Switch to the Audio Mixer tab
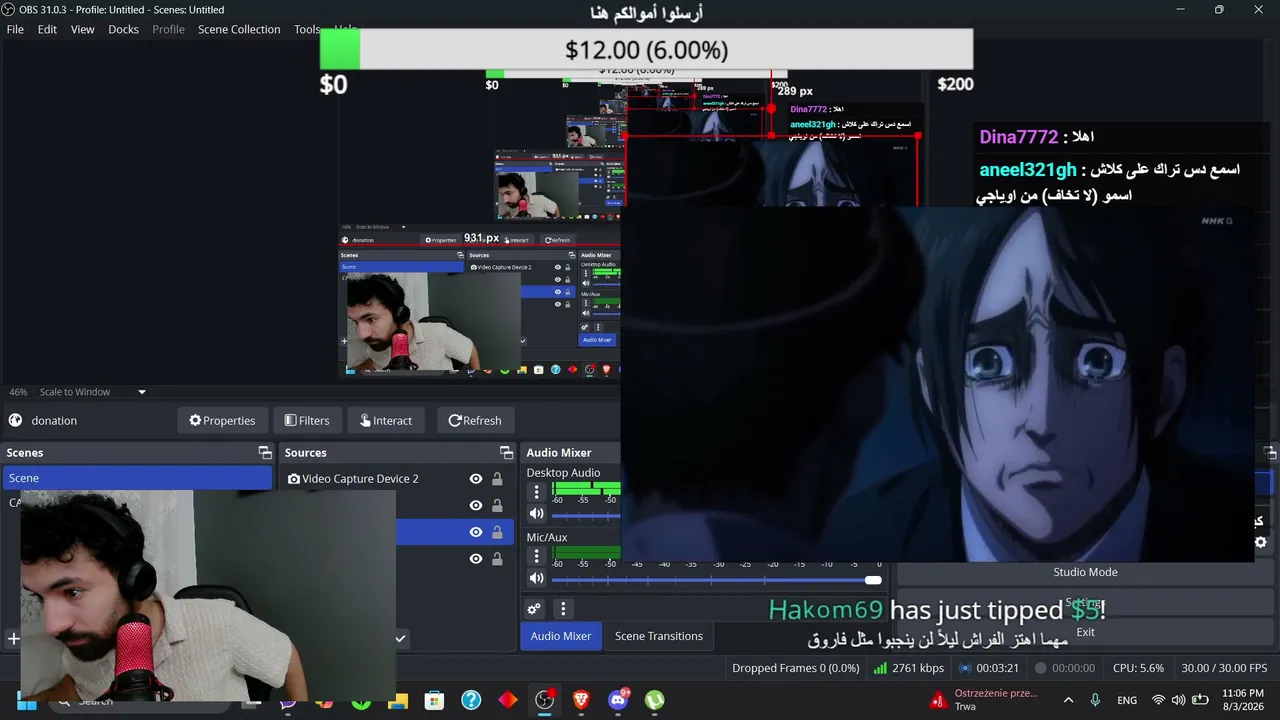1280x720 pixels. 561,636
